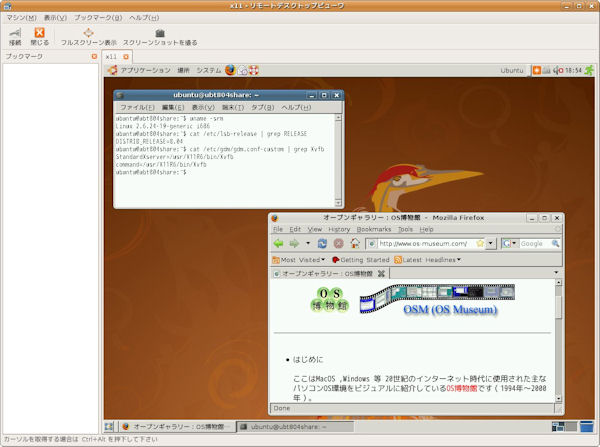This screenshot has width=600, height=447.
Task: Click the search magnifier icon
Action: point(555,243)
